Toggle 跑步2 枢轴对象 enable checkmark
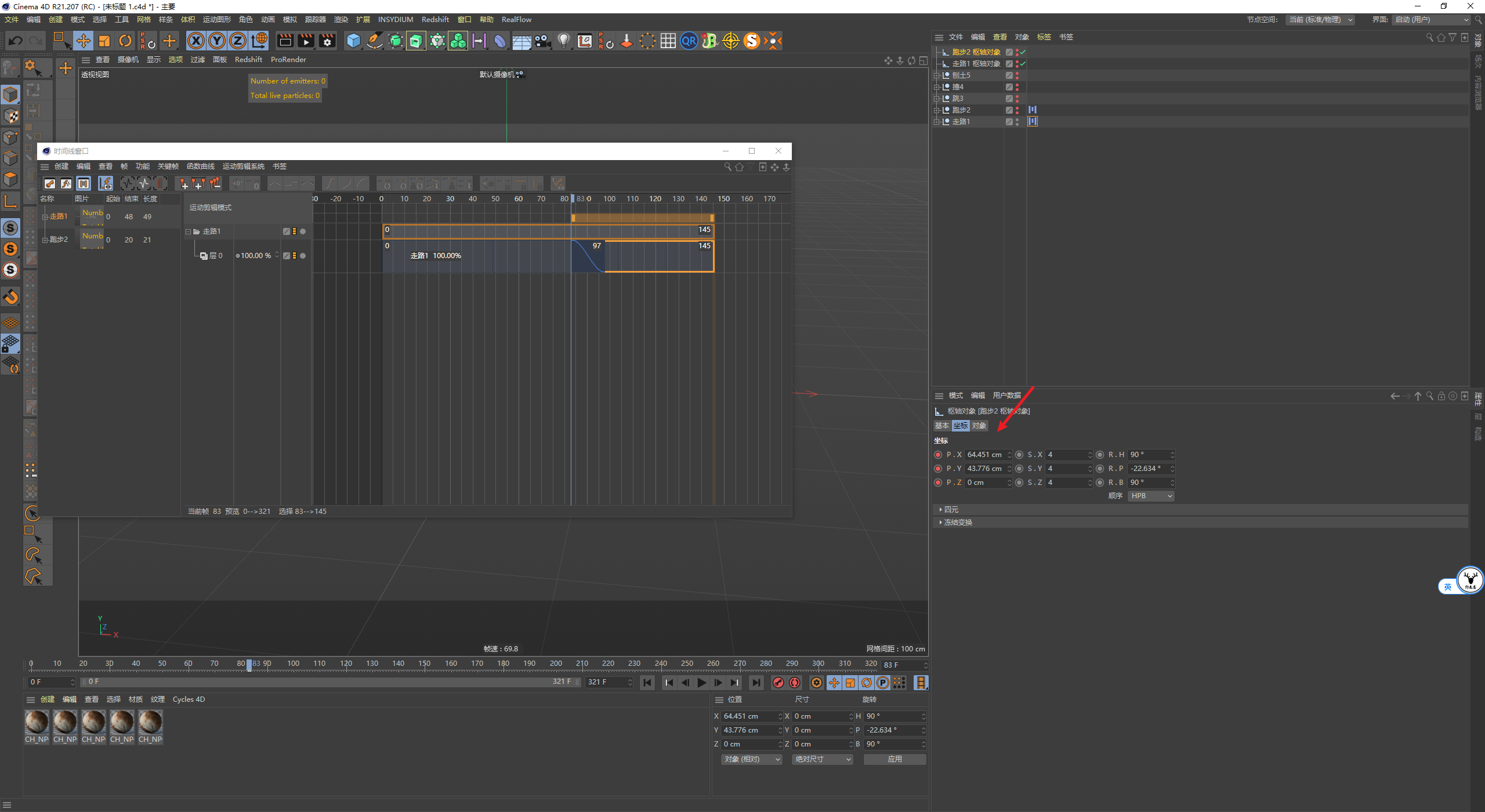 1023,52
